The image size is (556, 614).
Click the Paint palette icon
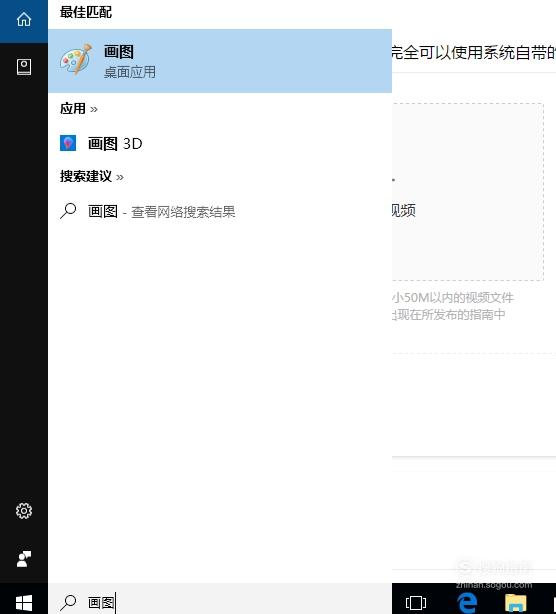(x=76, y=59)
